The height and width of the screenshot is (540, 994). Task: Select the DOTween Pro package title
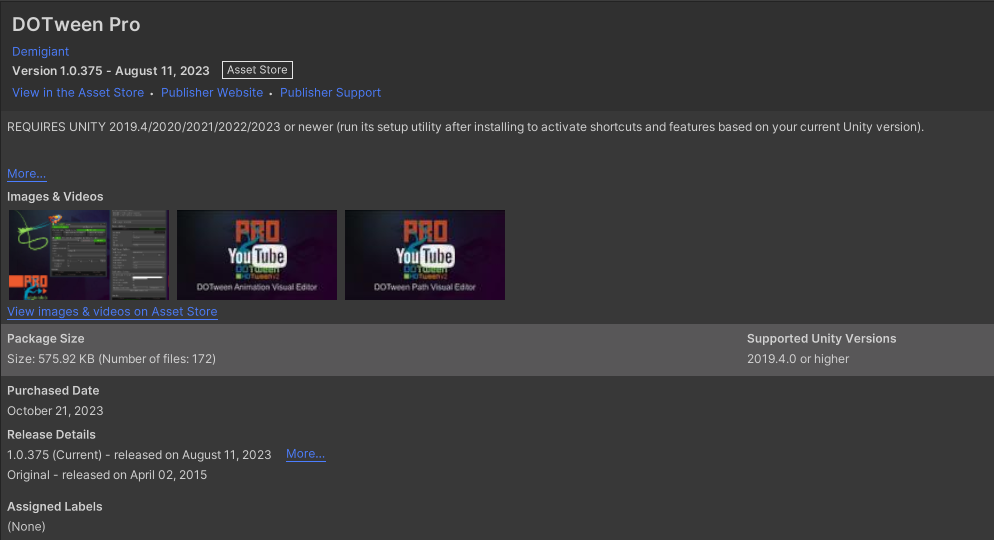76,24
